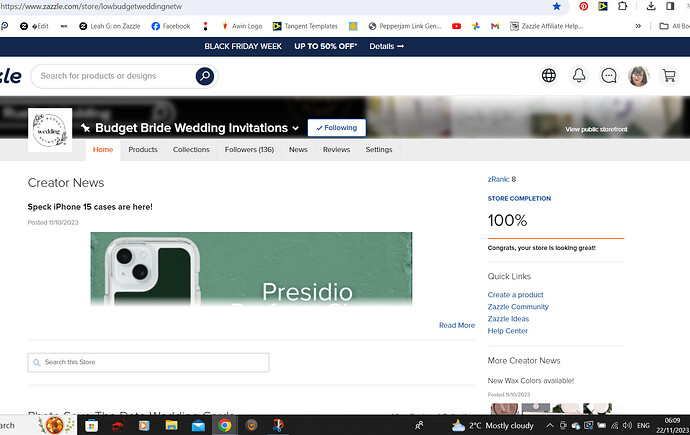Open the Create a product link
The width and height of the screenshot is (690, 435).
(515, 295)
